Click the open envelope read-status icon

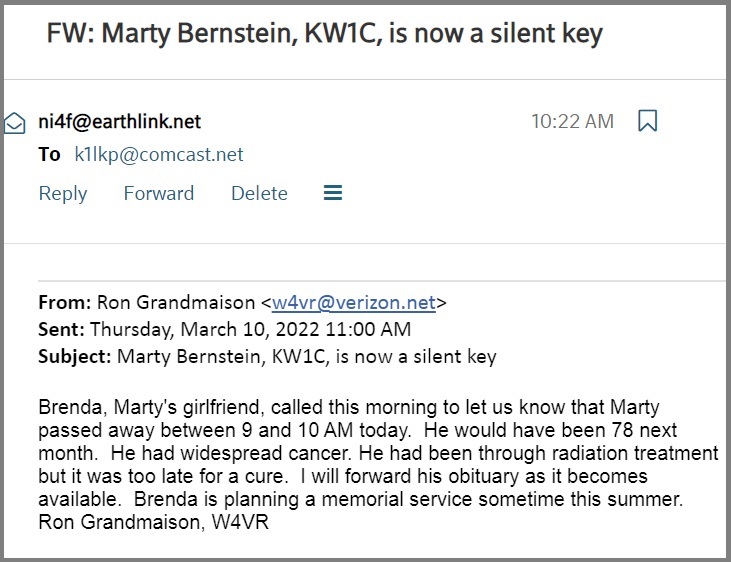[14, 123]
